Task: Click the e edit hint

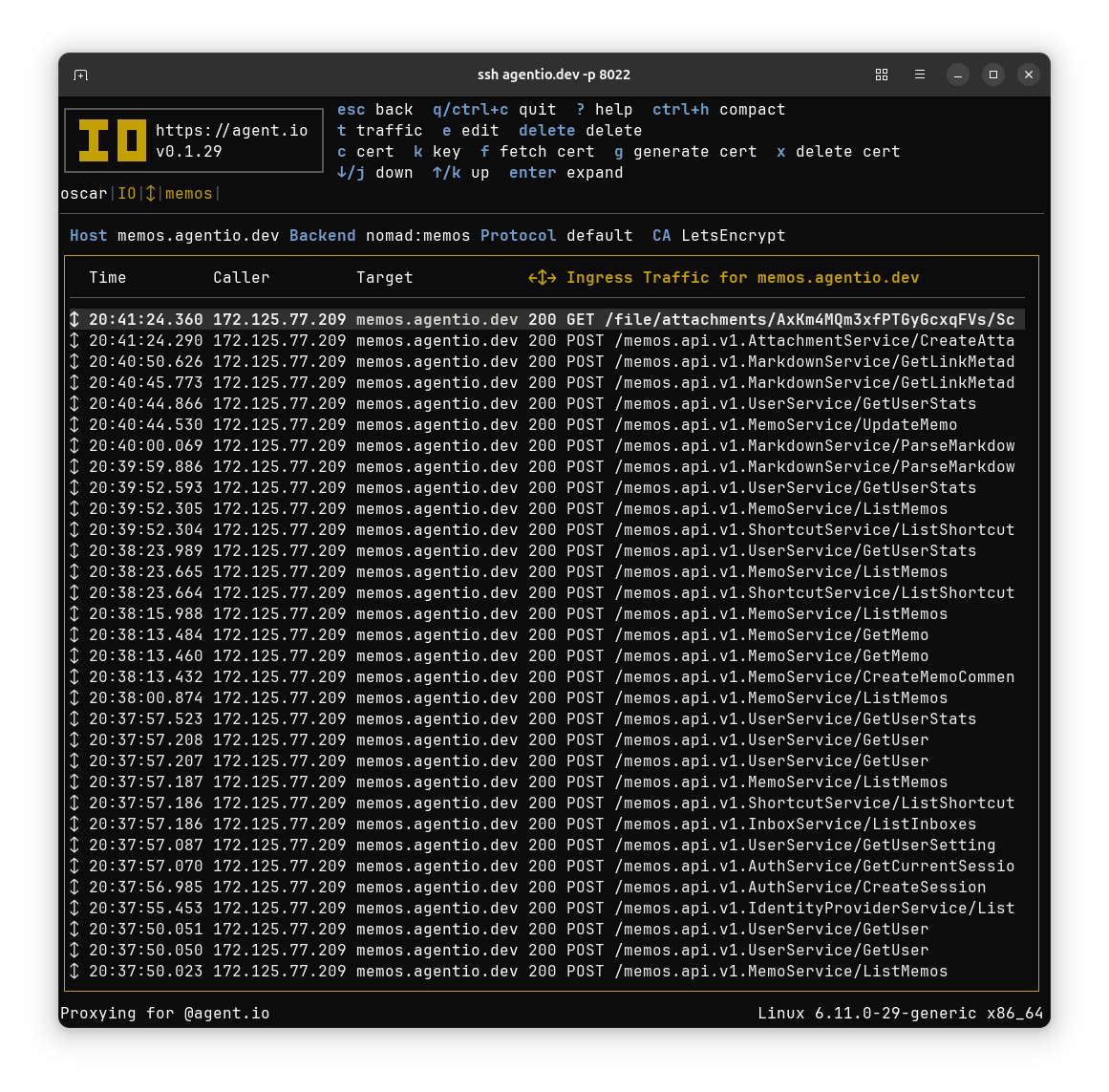Action: 470,131
